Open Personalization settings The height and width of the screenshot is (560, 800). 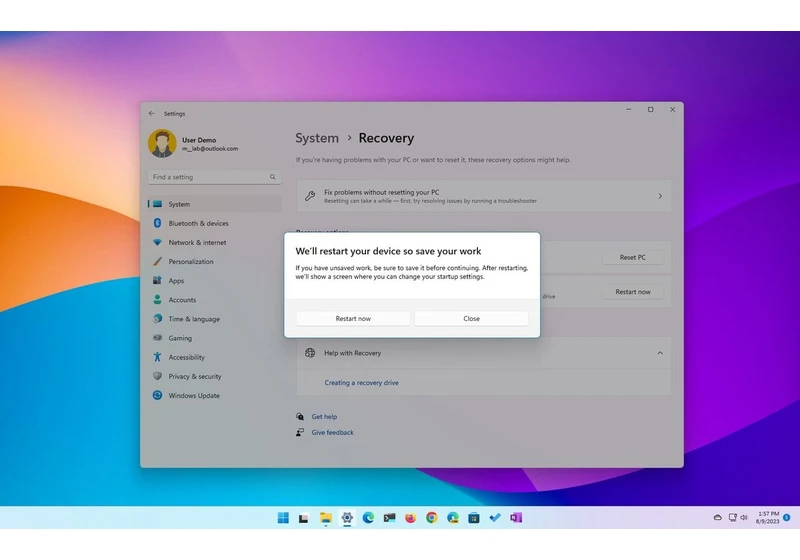coord(214,262)
